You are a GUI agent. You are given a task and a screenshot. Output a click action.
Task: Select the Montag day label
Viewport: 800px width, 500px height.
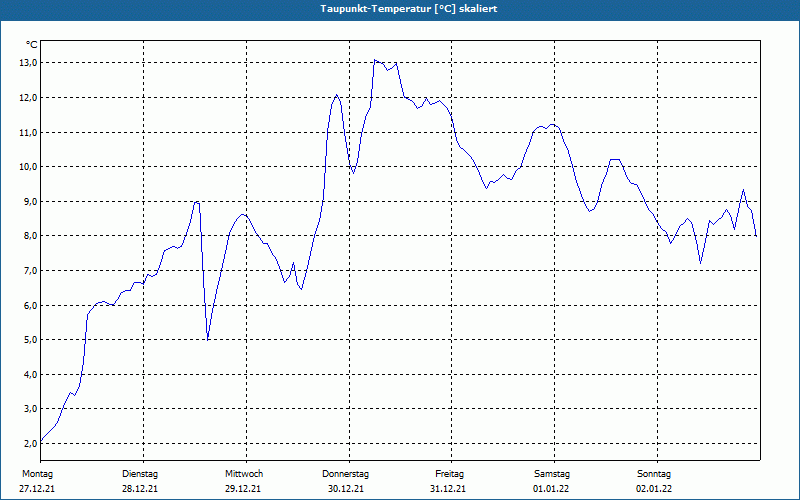click(37, 474)
